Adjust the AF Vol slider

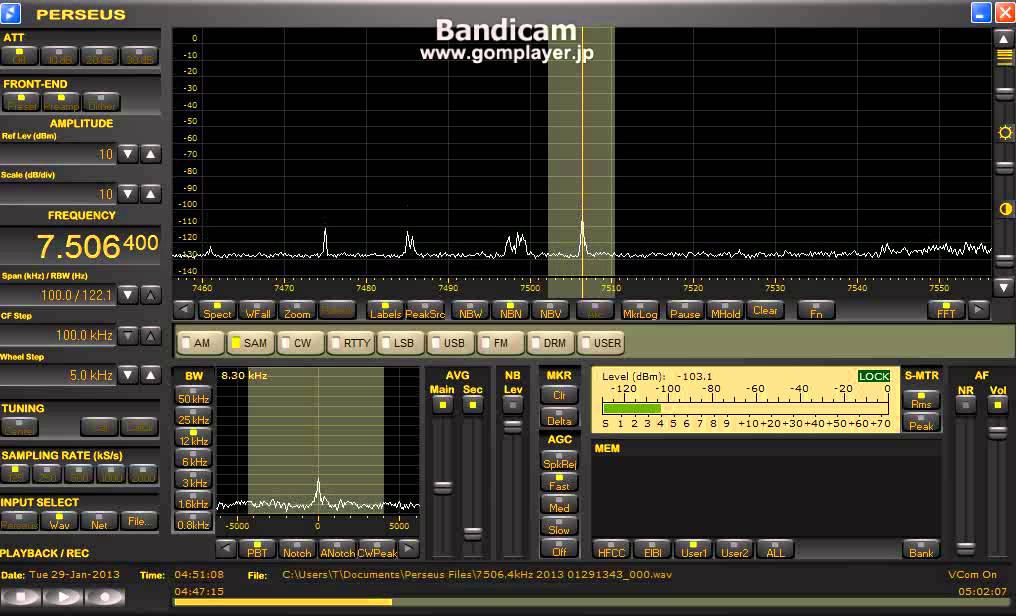click(x=997, y=433)
